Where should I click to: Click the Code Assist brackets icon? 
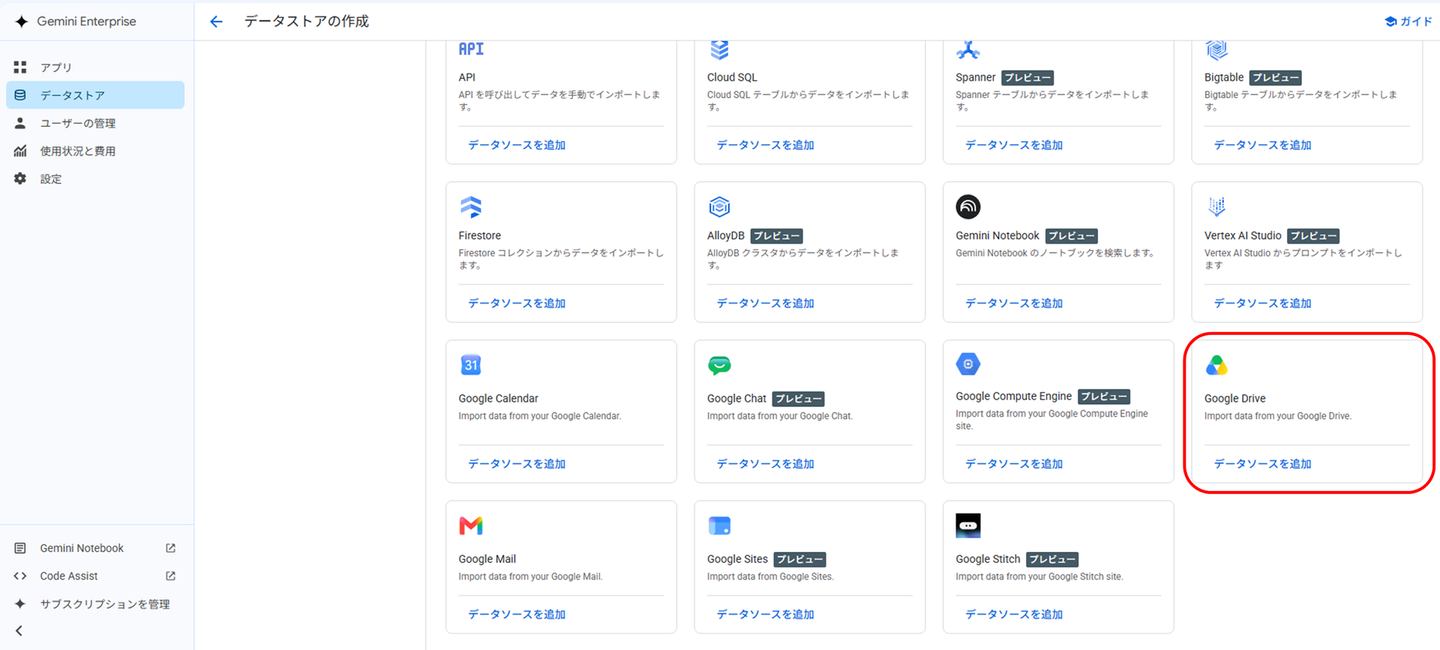coord(20,576)
